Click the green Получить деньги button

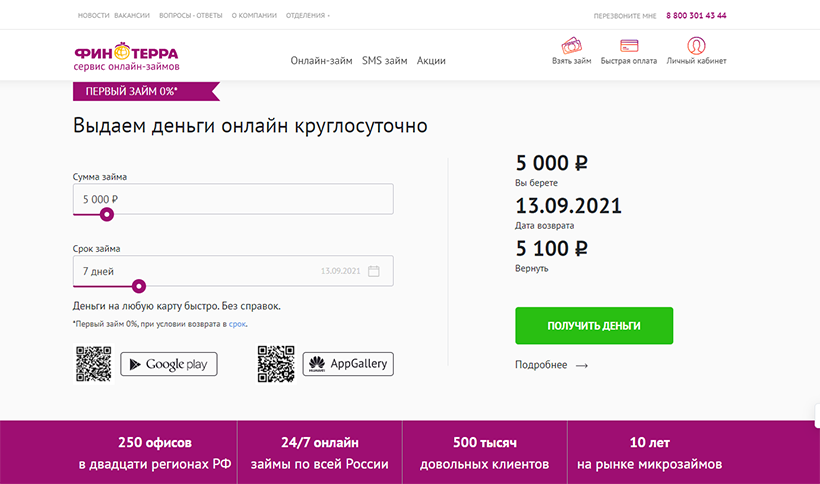click(x=594, y=326)
